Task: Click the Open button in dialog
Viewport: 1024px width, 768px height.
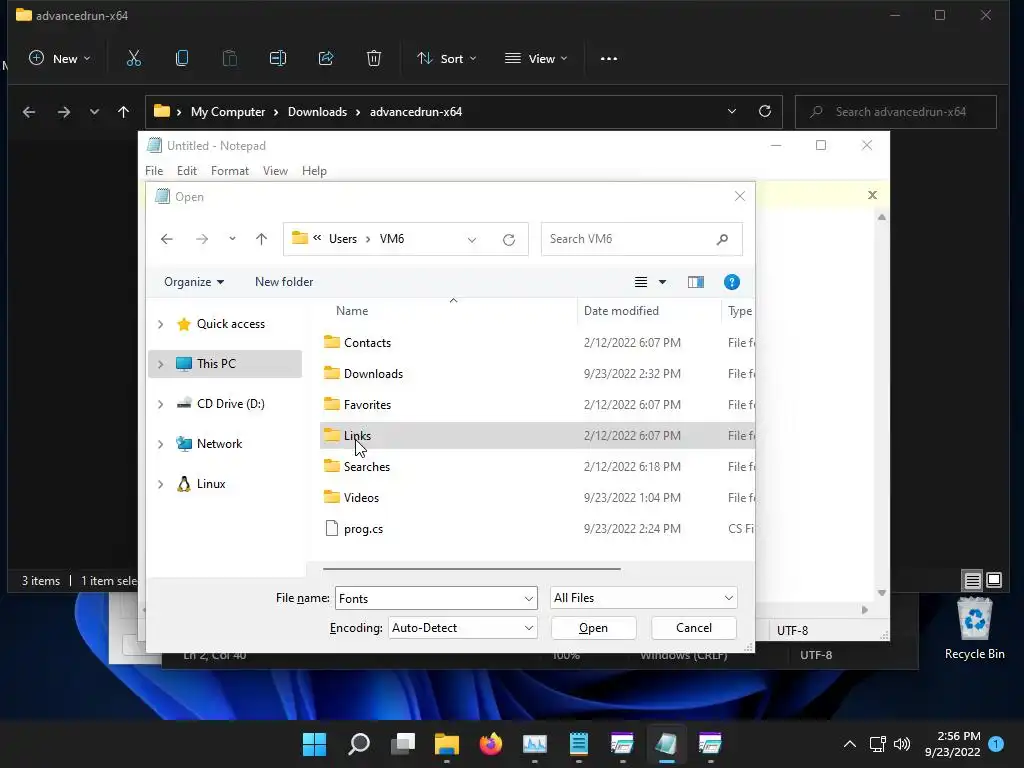Action: tap(594, 628)
